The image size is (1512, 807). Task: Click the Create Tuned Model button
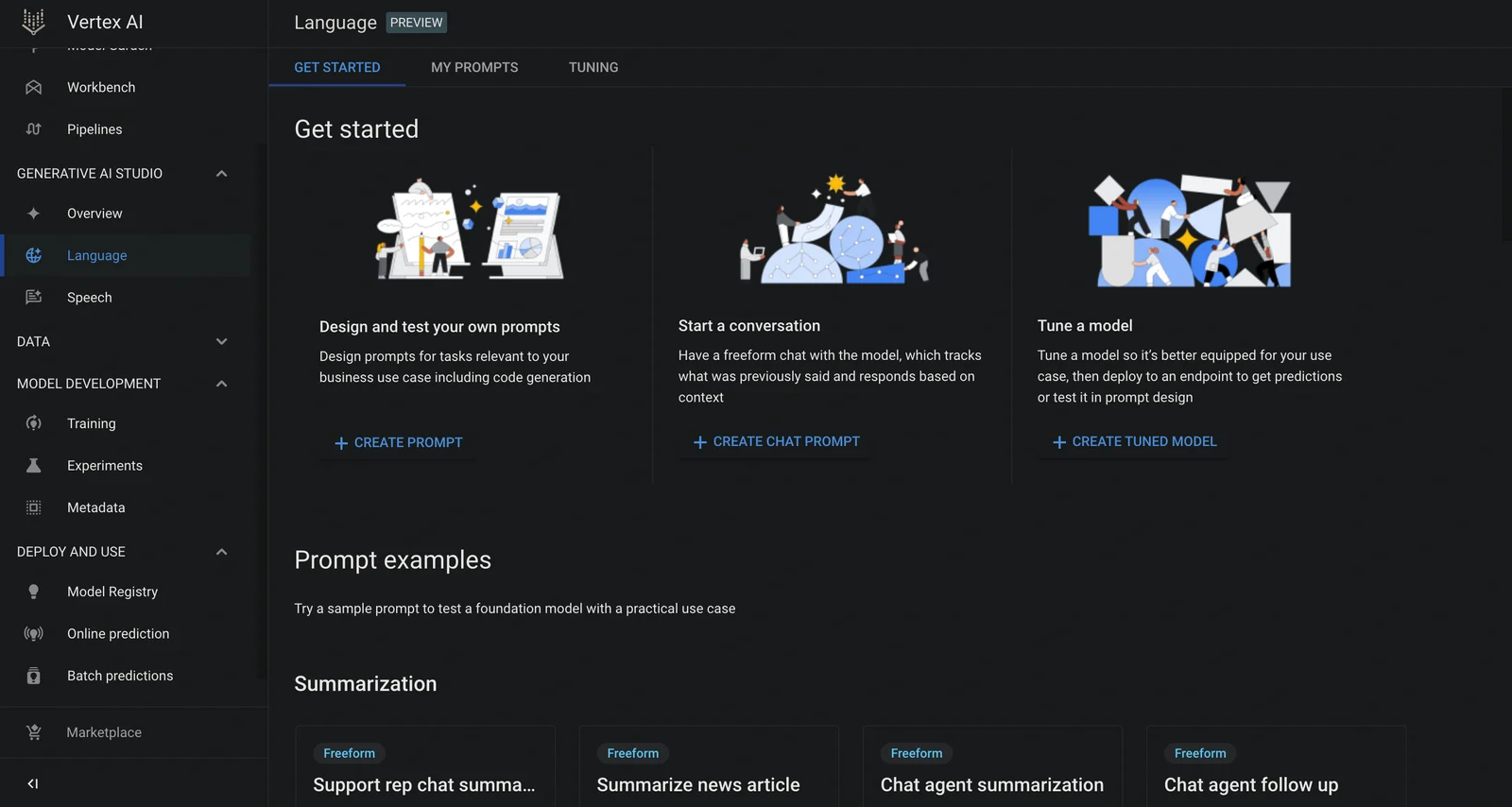click(1135, 441)
